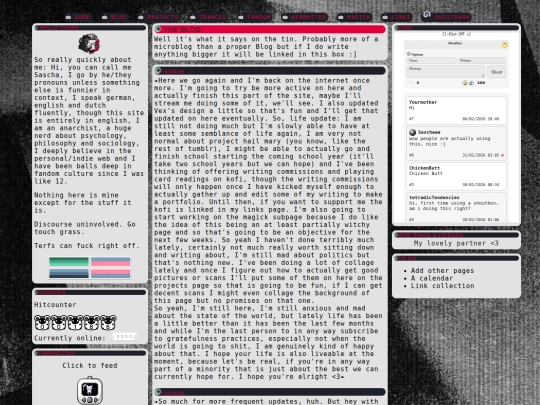540x405 pixels.
Task: Click the bullet icon in THE BLOG header
Action: coord(158,29)
